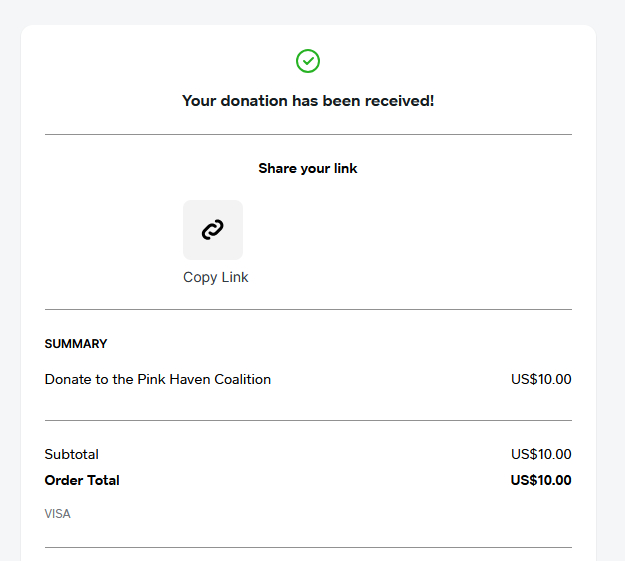This screenshot has width=625, height=561.
Task: Click the divider line above Subtotal
Action: pos(308,420)
